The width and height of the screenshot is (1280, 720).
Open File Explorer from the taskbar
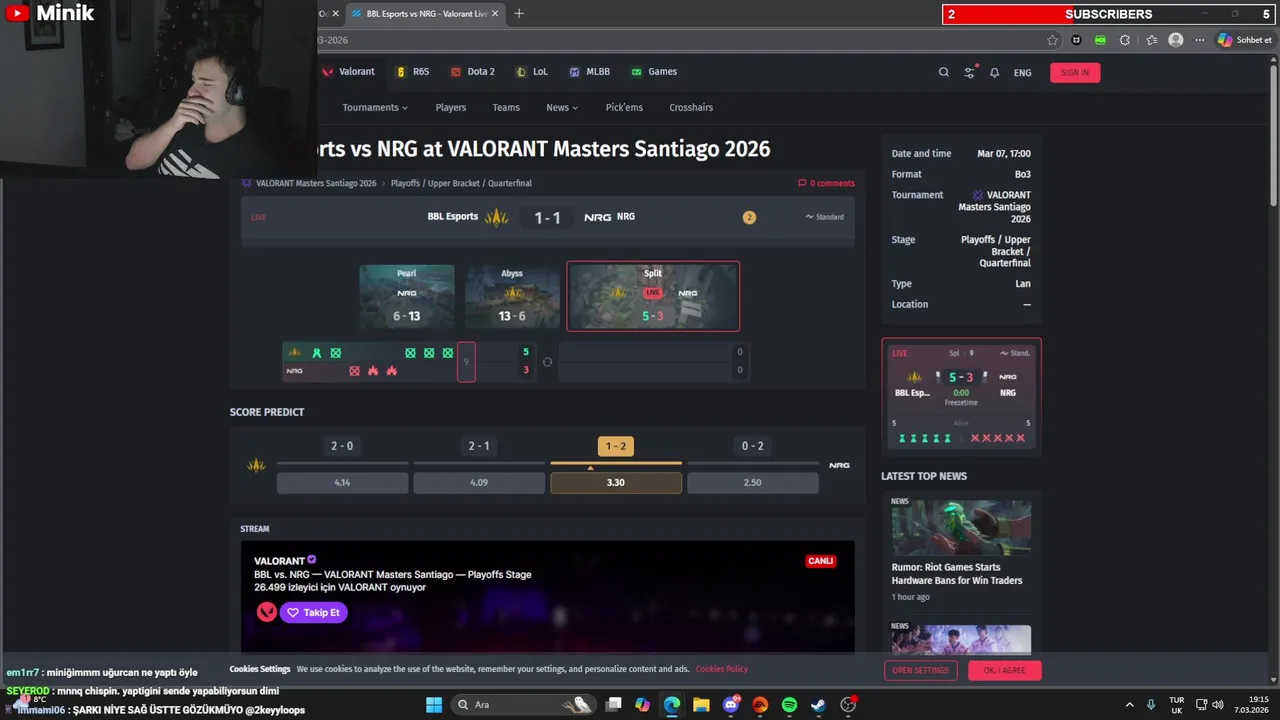pyautogui.click(x=701, y=705)
